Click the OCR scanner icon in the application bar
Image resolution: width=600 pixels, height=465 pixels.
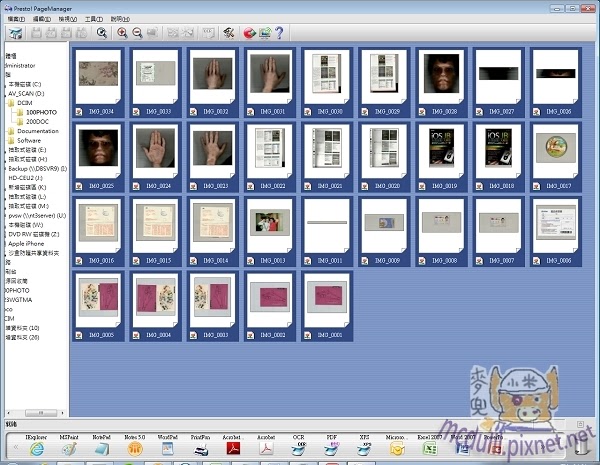pyautogui.click(x=299, y=448)
